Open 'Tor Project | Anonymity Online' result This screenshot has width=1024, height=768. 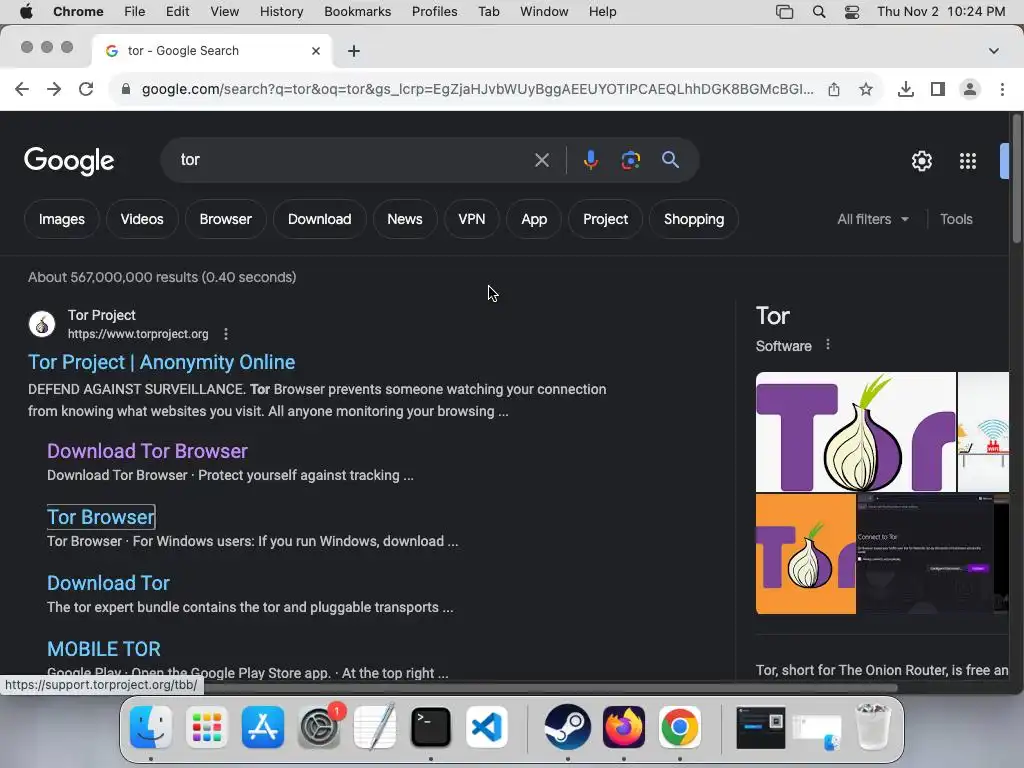coord(161,362)
